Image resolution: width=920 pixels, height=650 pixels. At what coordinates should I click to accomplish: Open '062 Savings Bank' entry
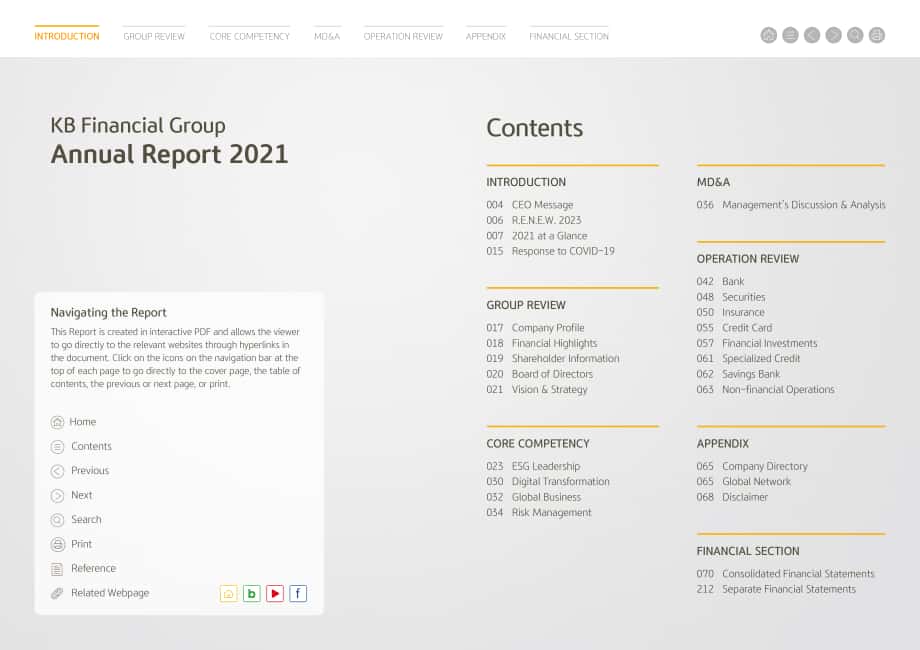pos(738,374)
